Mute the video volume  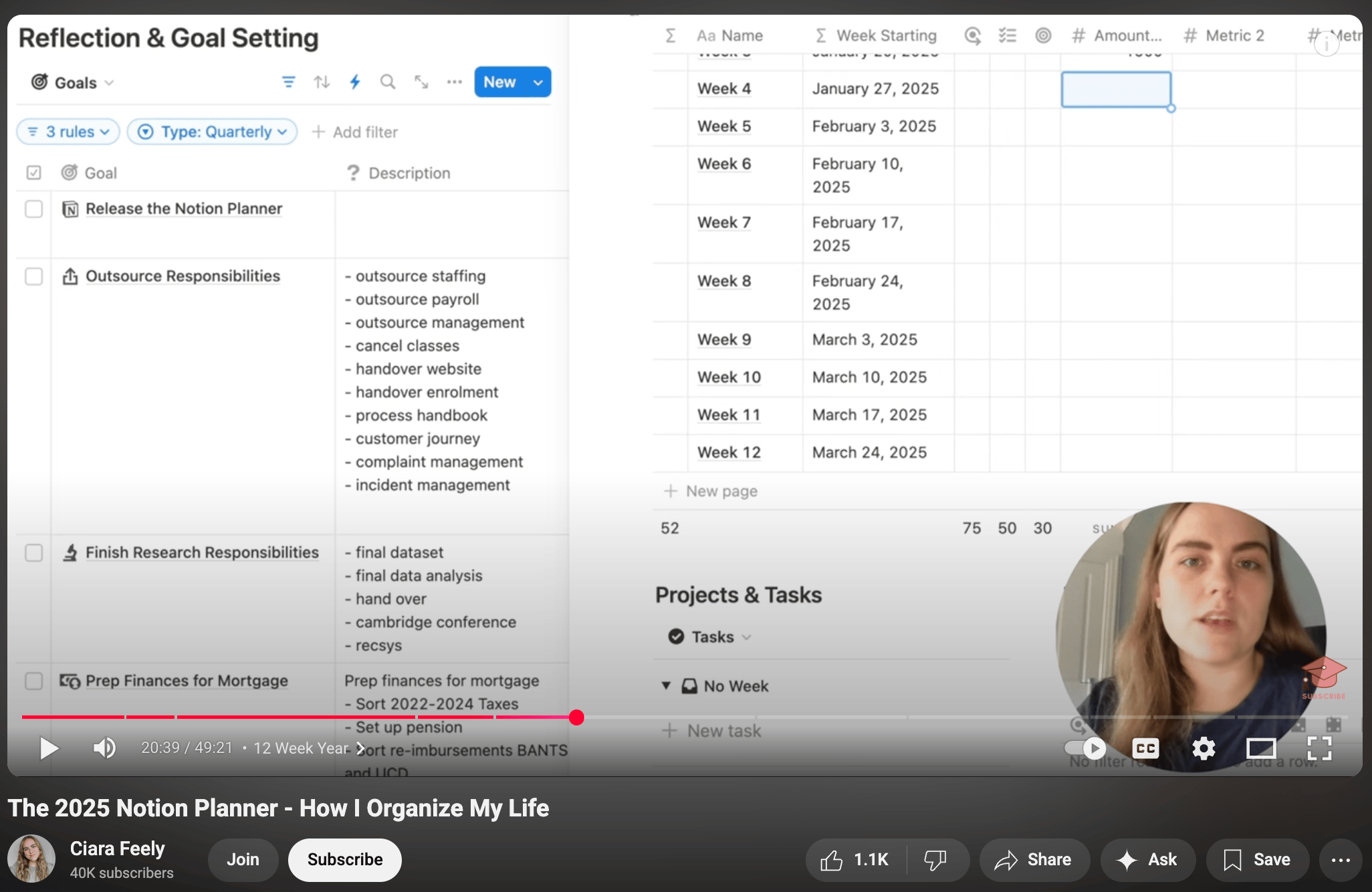click(104, 748)
